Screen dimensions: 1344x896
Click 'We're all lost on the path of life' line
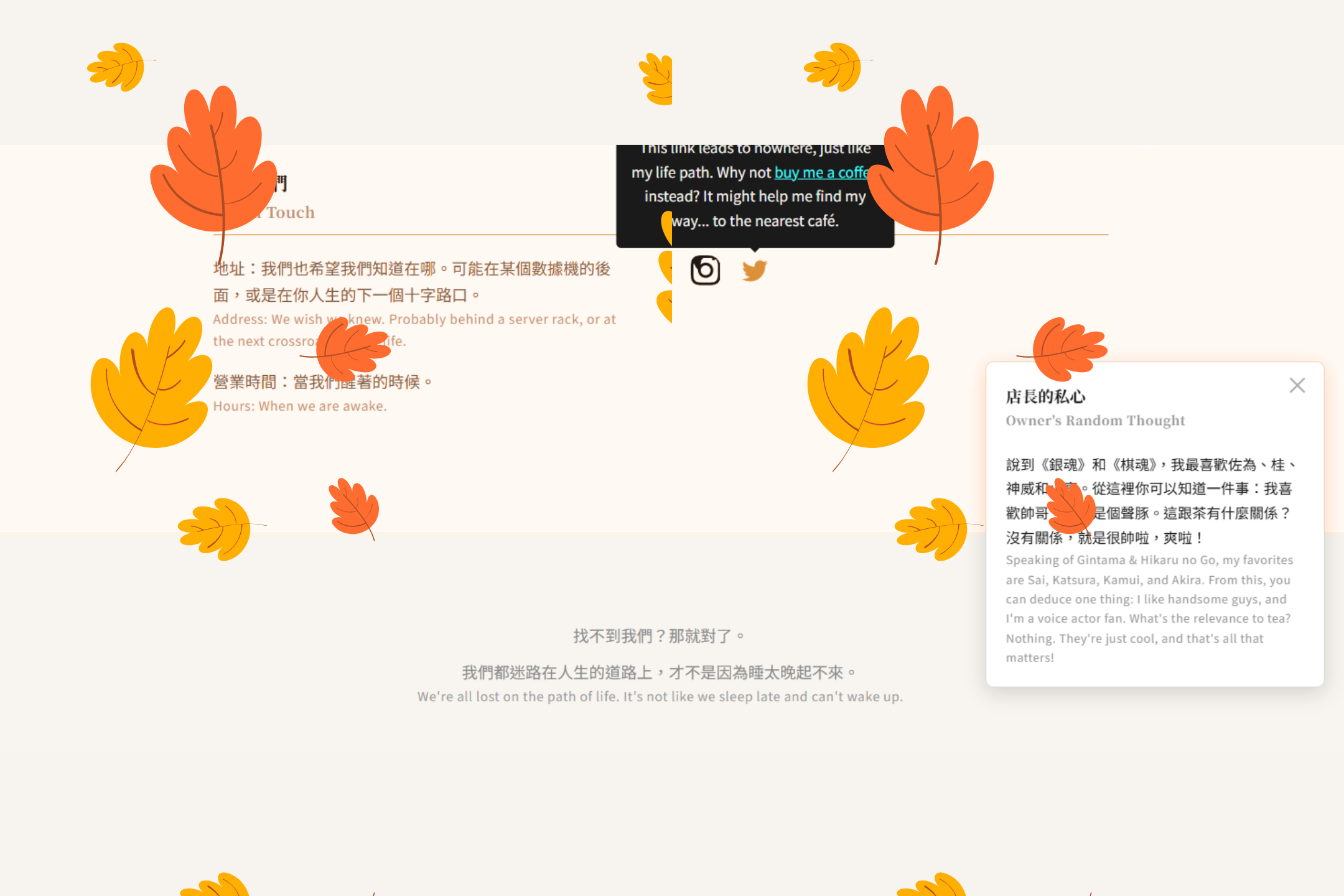[x=660, y=697]
